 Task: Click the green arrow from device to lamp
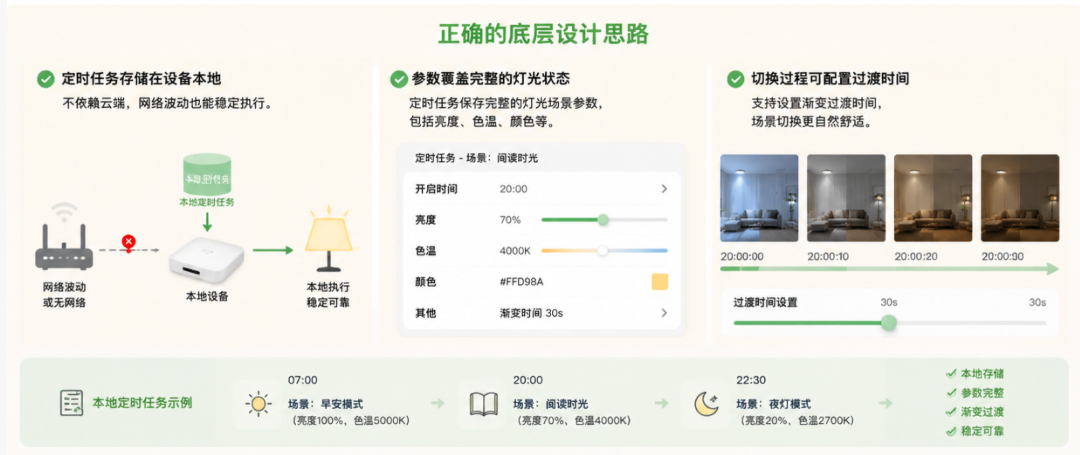click(x=273, y=249)
